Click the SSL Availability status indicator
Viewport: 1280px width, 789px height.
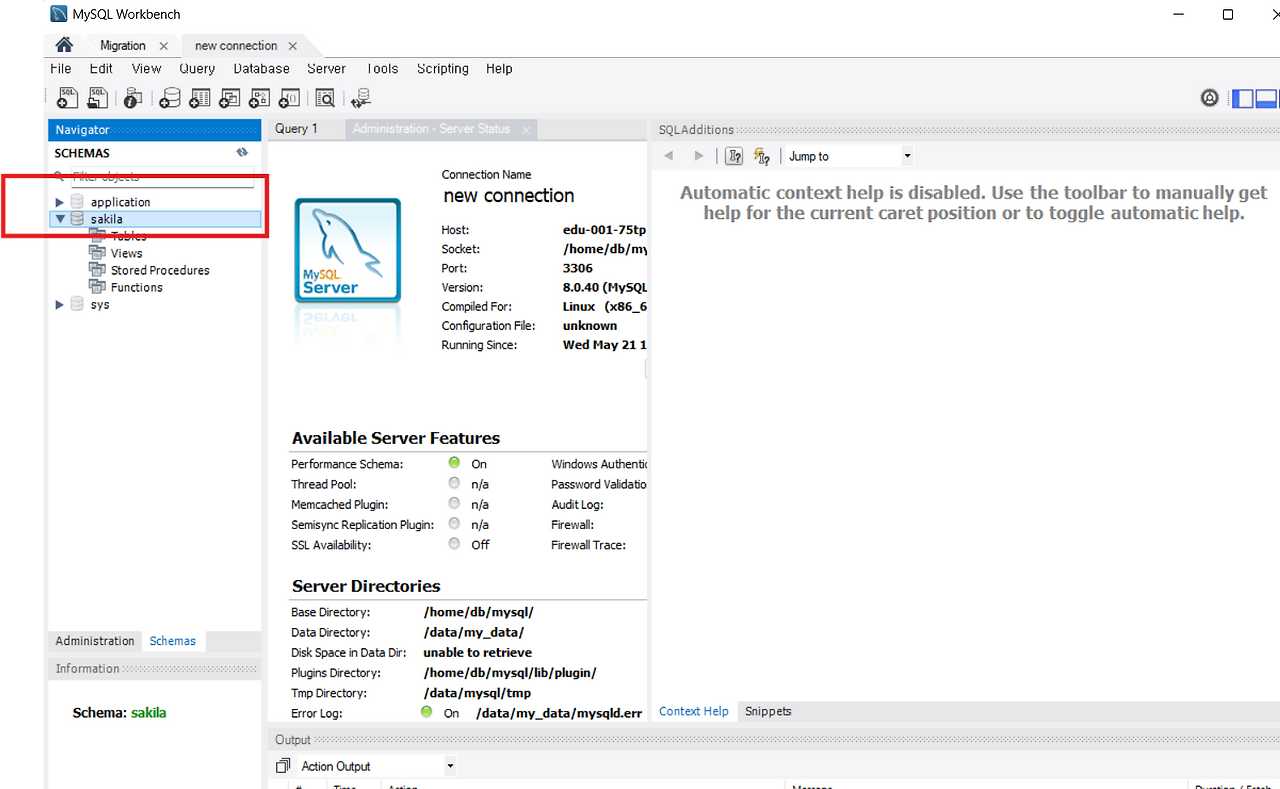point(454,544)
